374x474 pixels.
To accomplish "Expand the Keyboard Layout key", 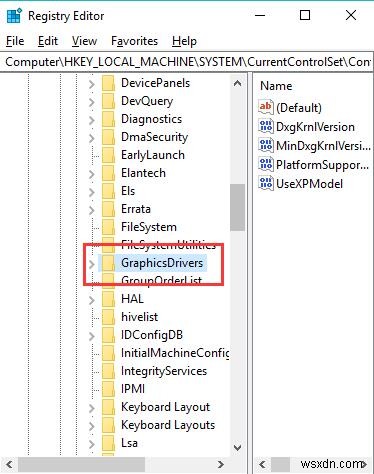I will 92,408.
